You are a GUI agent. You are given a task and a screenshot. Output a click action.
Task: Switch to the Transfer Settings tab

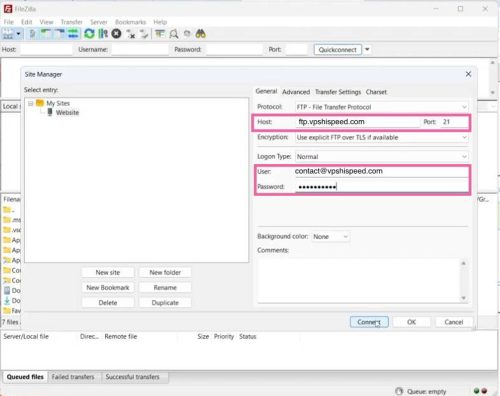point(338,92)
